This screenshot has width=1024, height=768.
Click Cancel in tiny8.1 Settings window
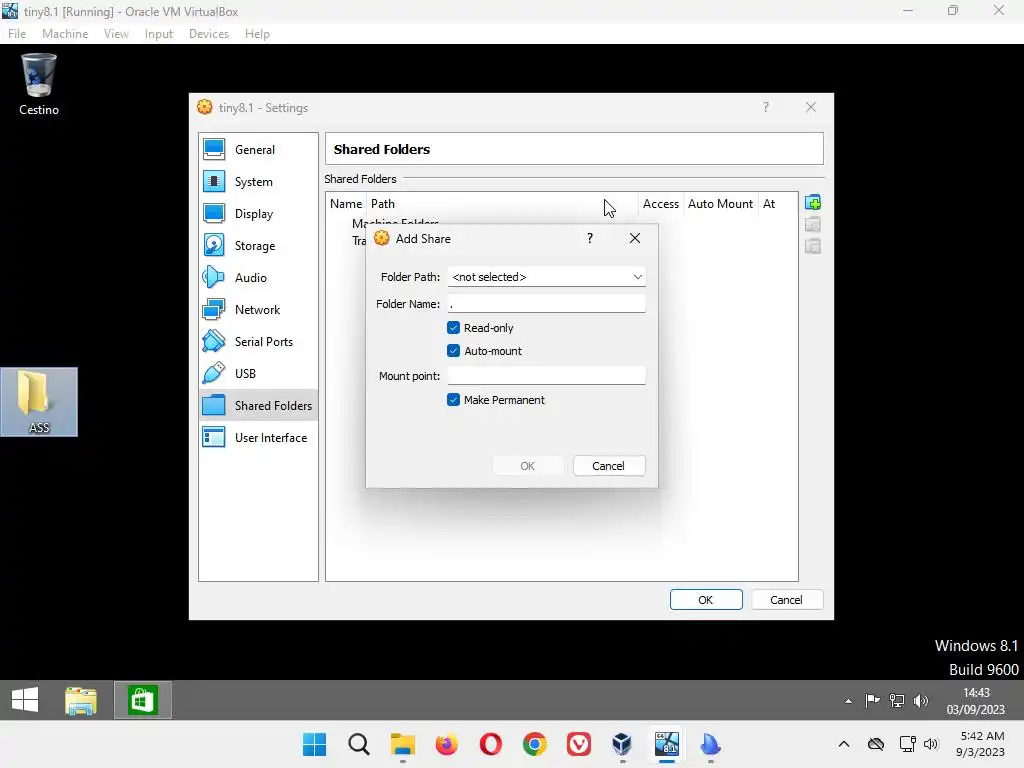click(x=786, y=600)
